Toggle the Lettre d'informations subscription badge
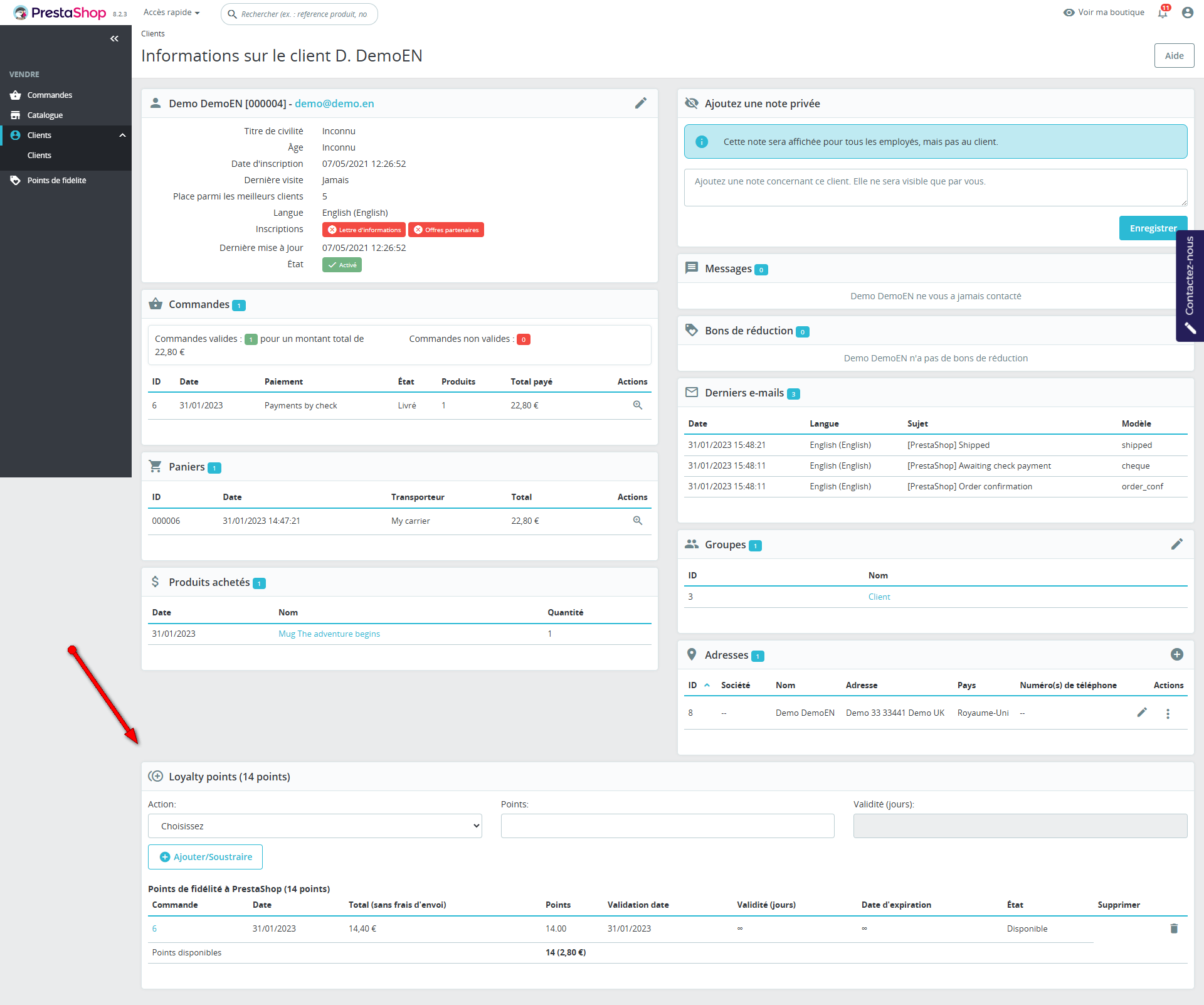The height and width of the screenshot is (1005, 1204). [x=364, y=230]
